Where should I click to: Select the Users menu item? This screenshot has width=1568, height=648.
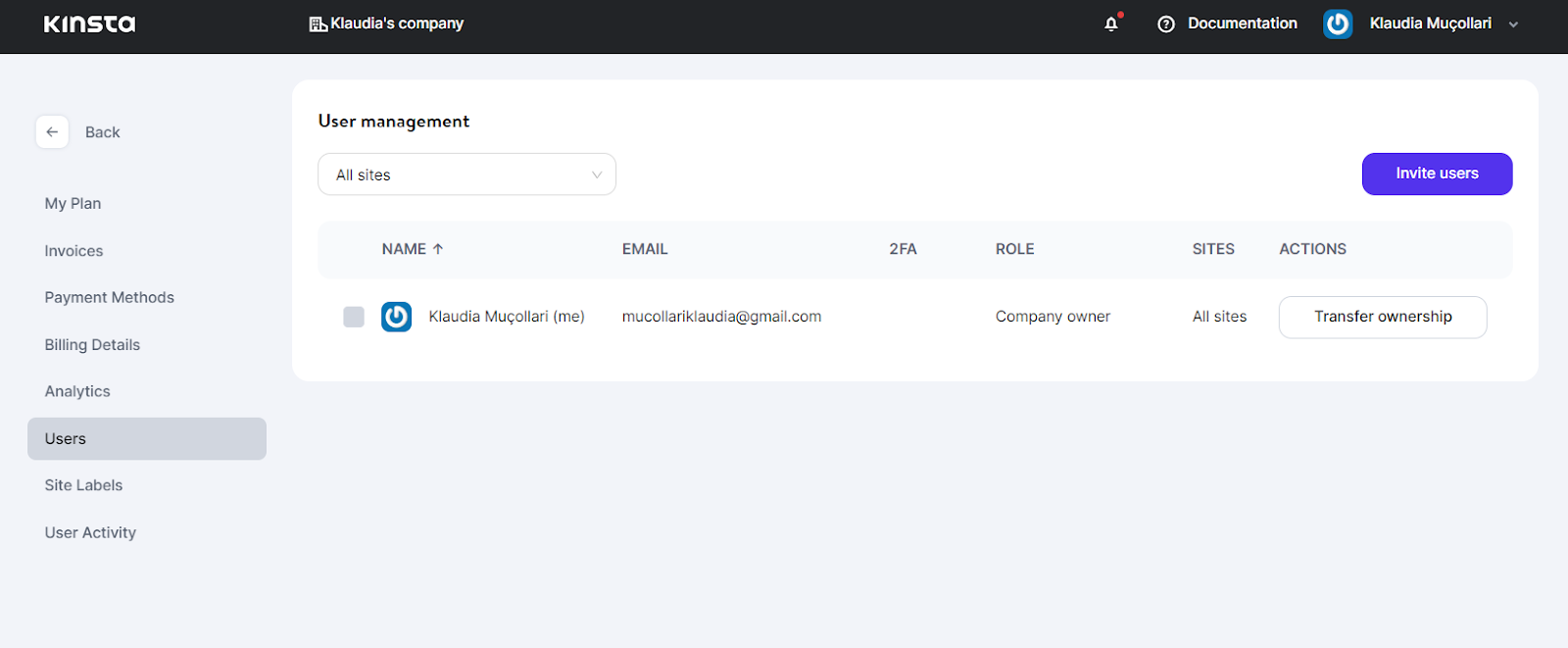(147, 438)
